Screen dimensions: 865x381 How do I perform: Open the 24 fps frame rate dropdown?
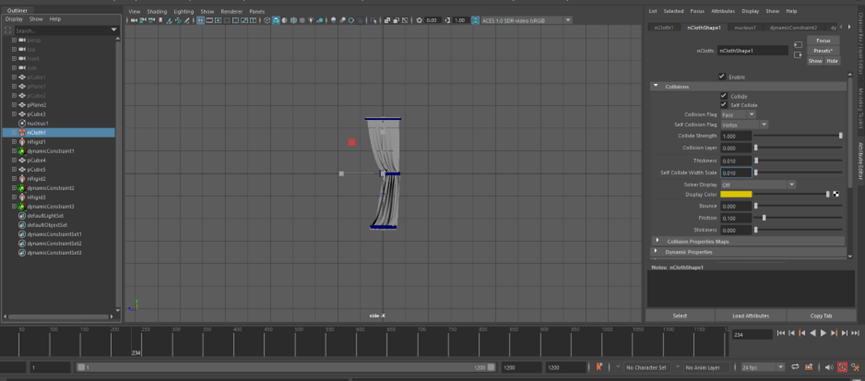pos(763,367)
